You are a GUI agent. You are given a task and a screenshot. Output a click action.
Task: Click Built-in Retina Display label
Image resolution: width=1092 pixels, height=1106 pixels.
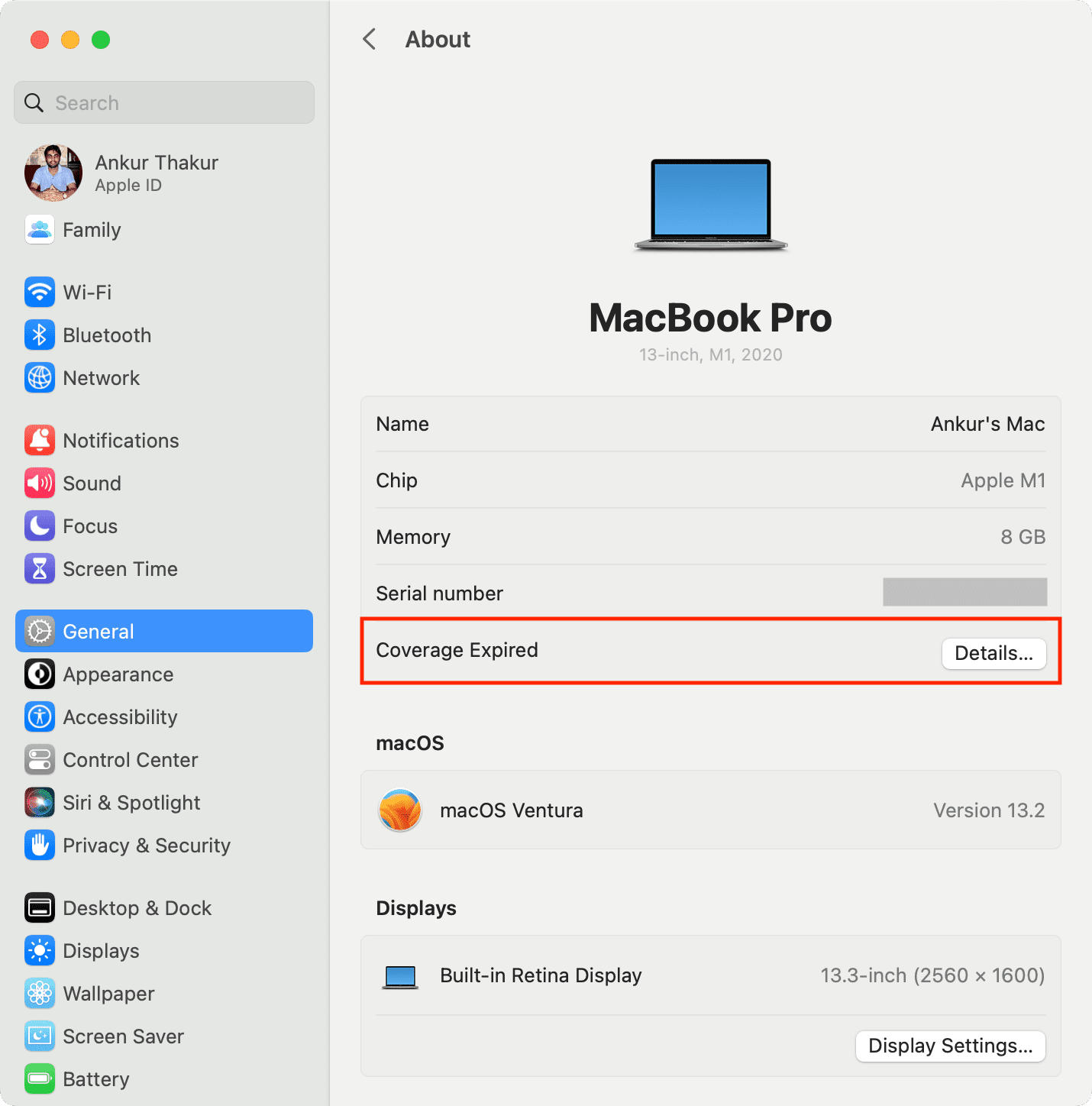tap(541, 975)
